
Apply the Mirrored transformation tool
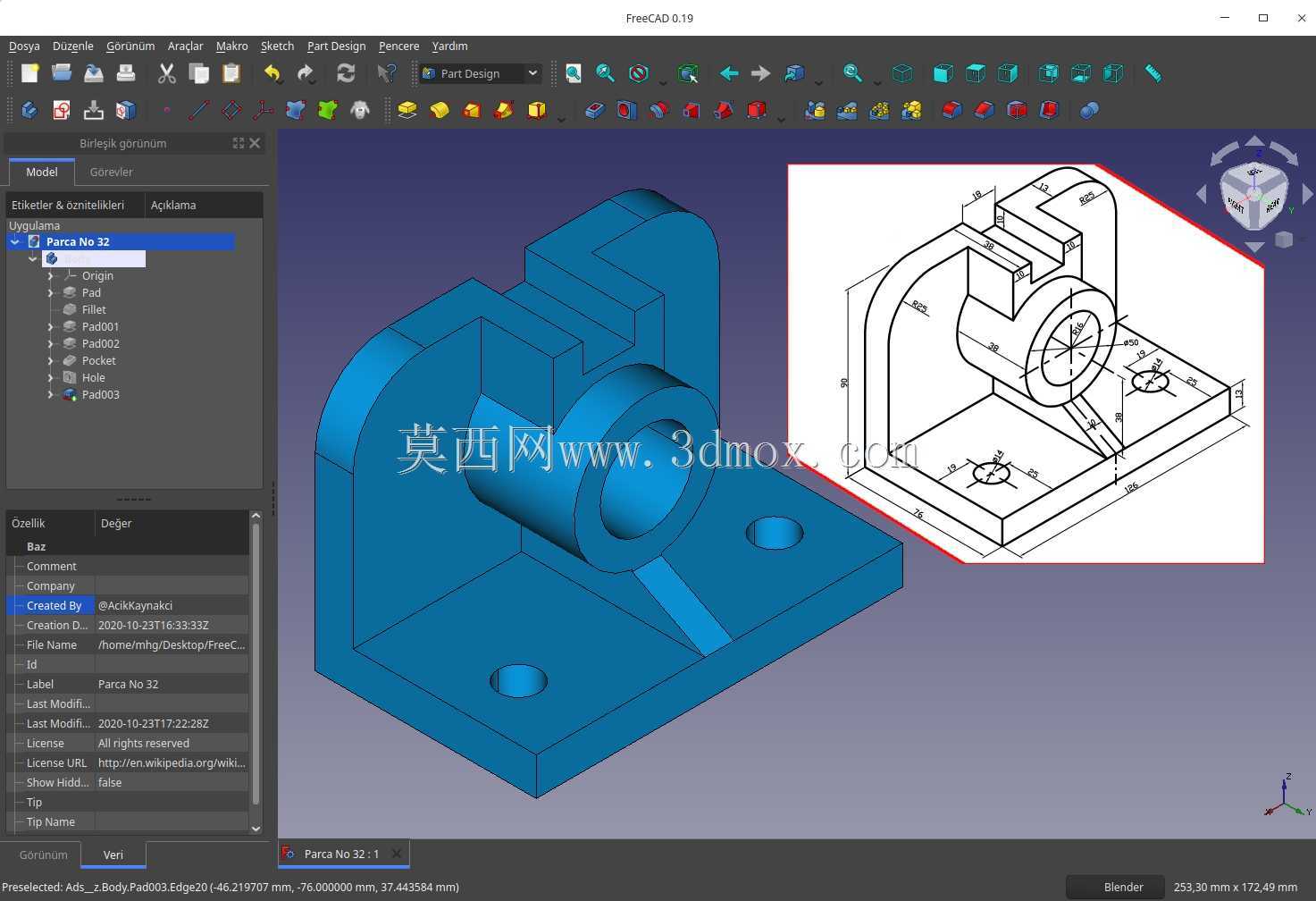pyautogui.click(x=815, y=110)
